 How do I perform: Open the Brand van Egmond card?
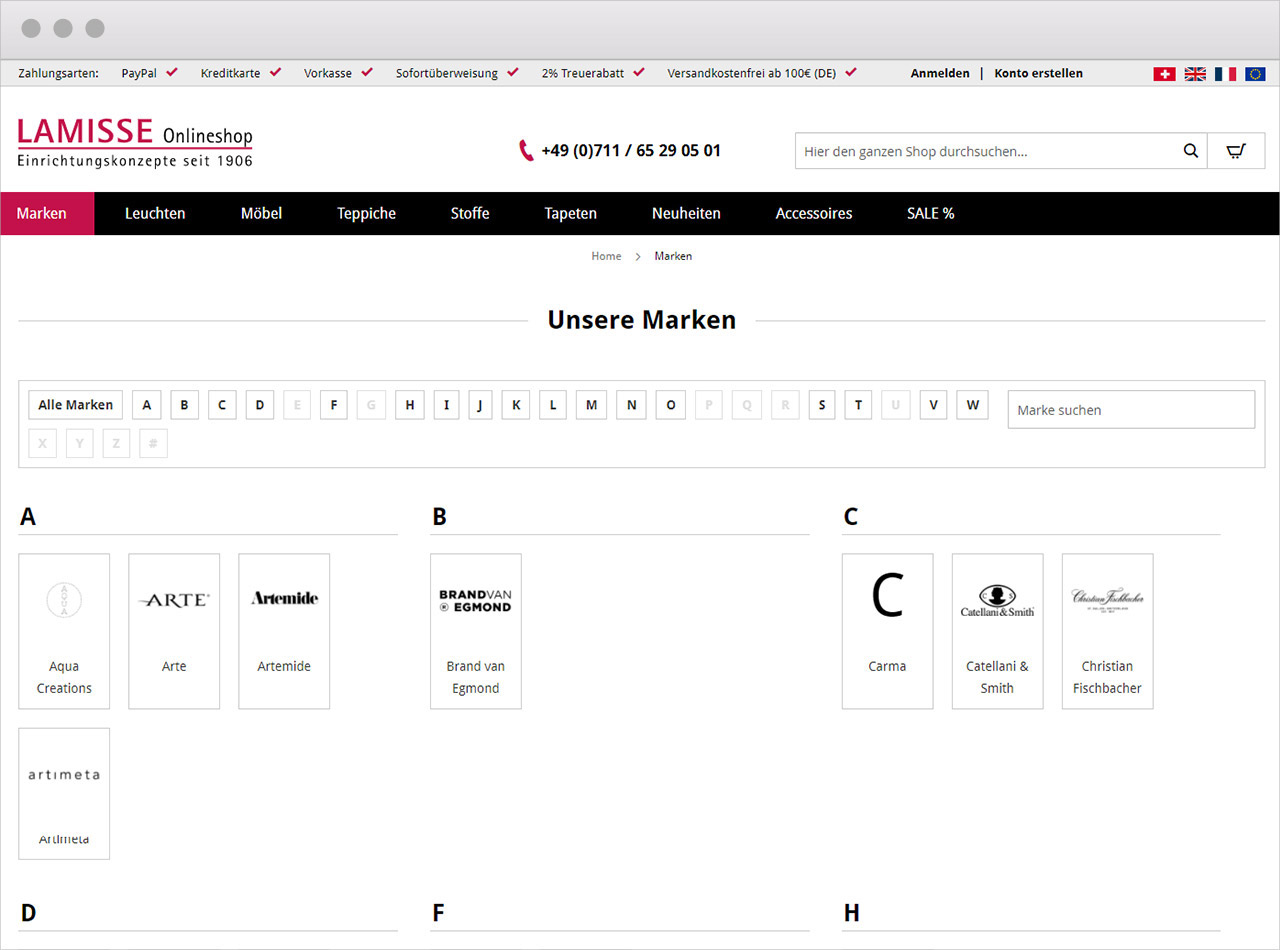pyautogui.click(x=476, y=631)
